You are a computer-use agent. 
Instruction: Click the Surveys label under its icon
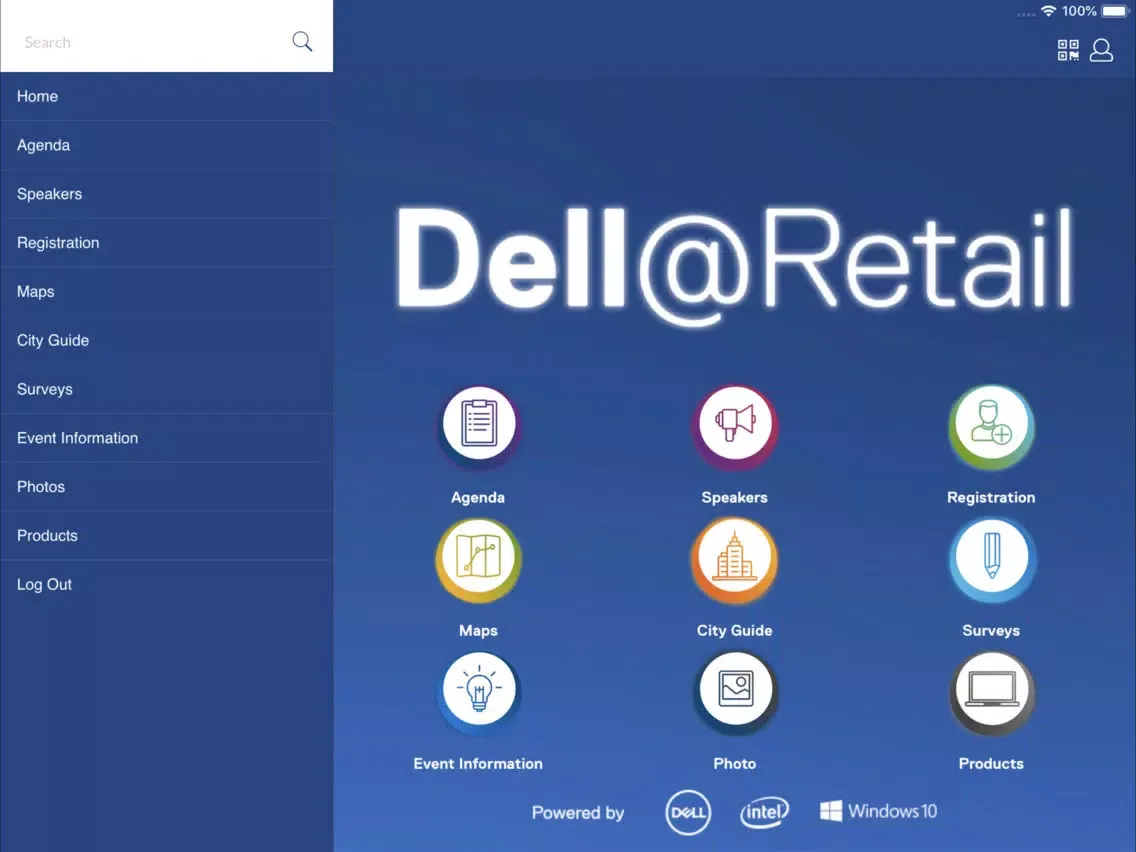tap(990, 630)
